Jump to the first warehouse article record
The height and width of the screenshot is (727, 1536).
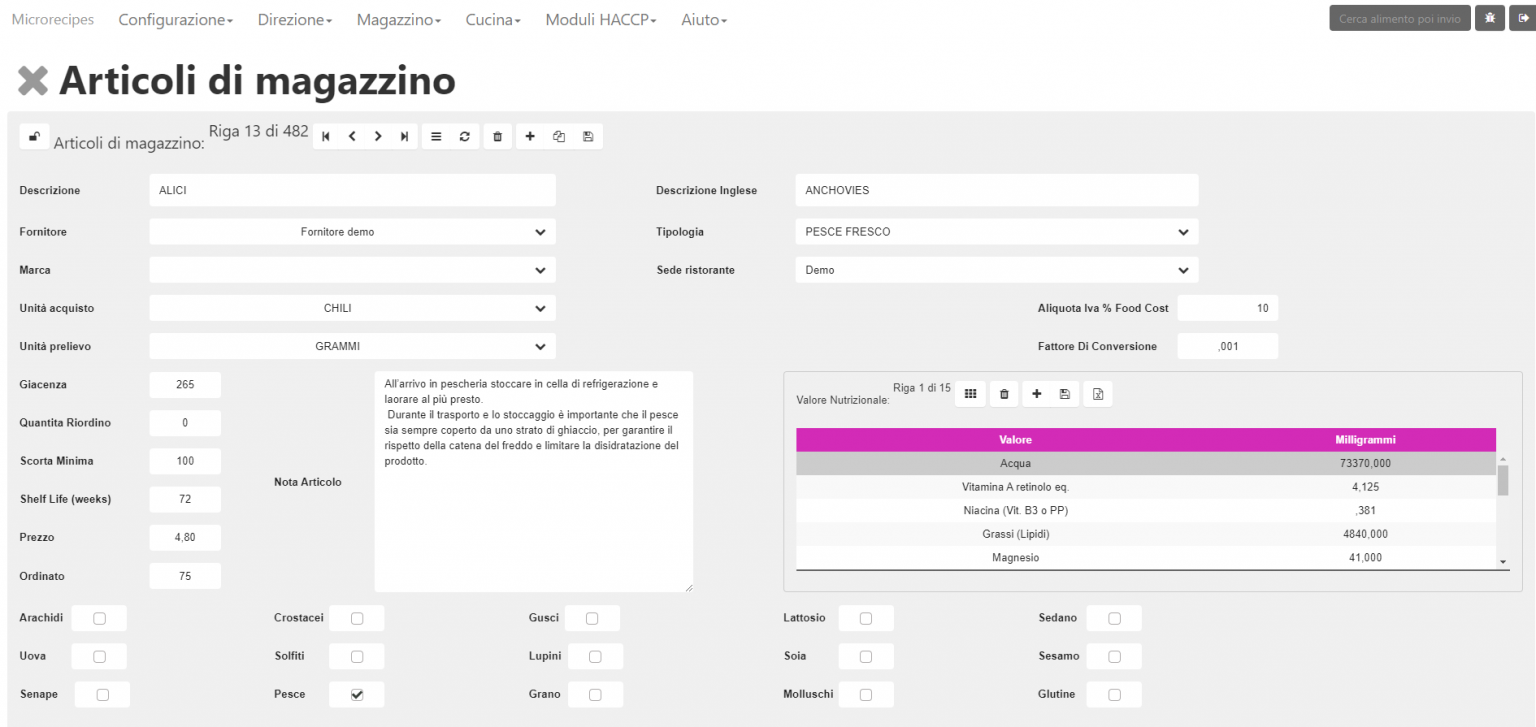[x=326, y=137]
